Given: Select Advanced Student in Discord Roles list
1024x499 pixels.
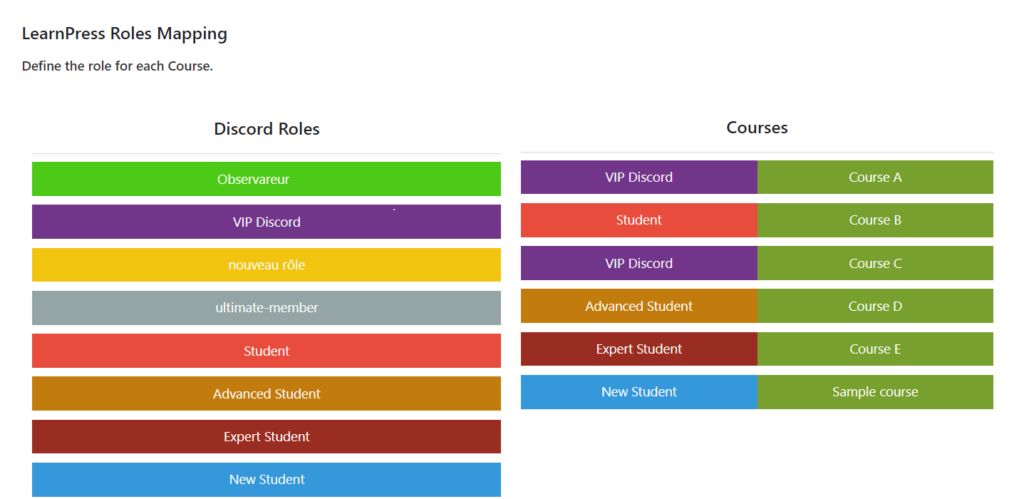Looking at the screenshot, I should [266, 394].
